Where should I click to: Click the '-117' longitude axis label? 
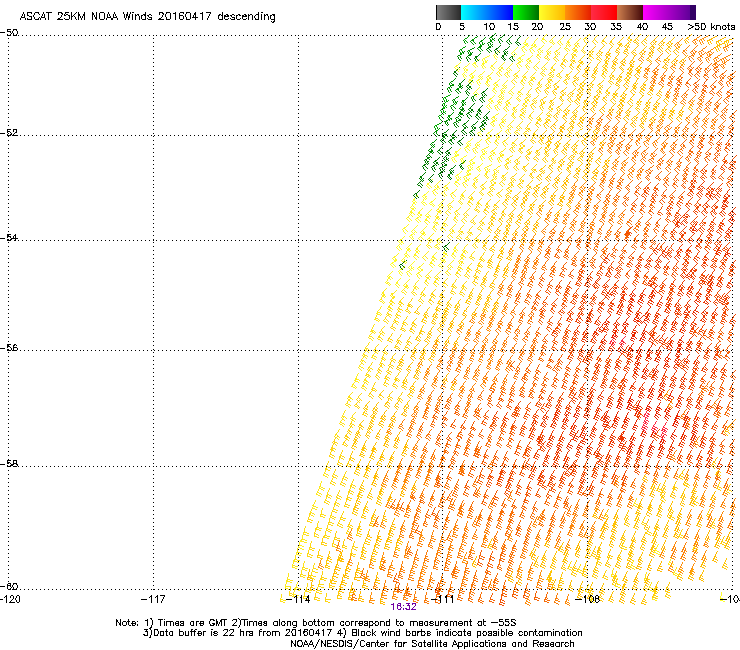click(153, 599)
